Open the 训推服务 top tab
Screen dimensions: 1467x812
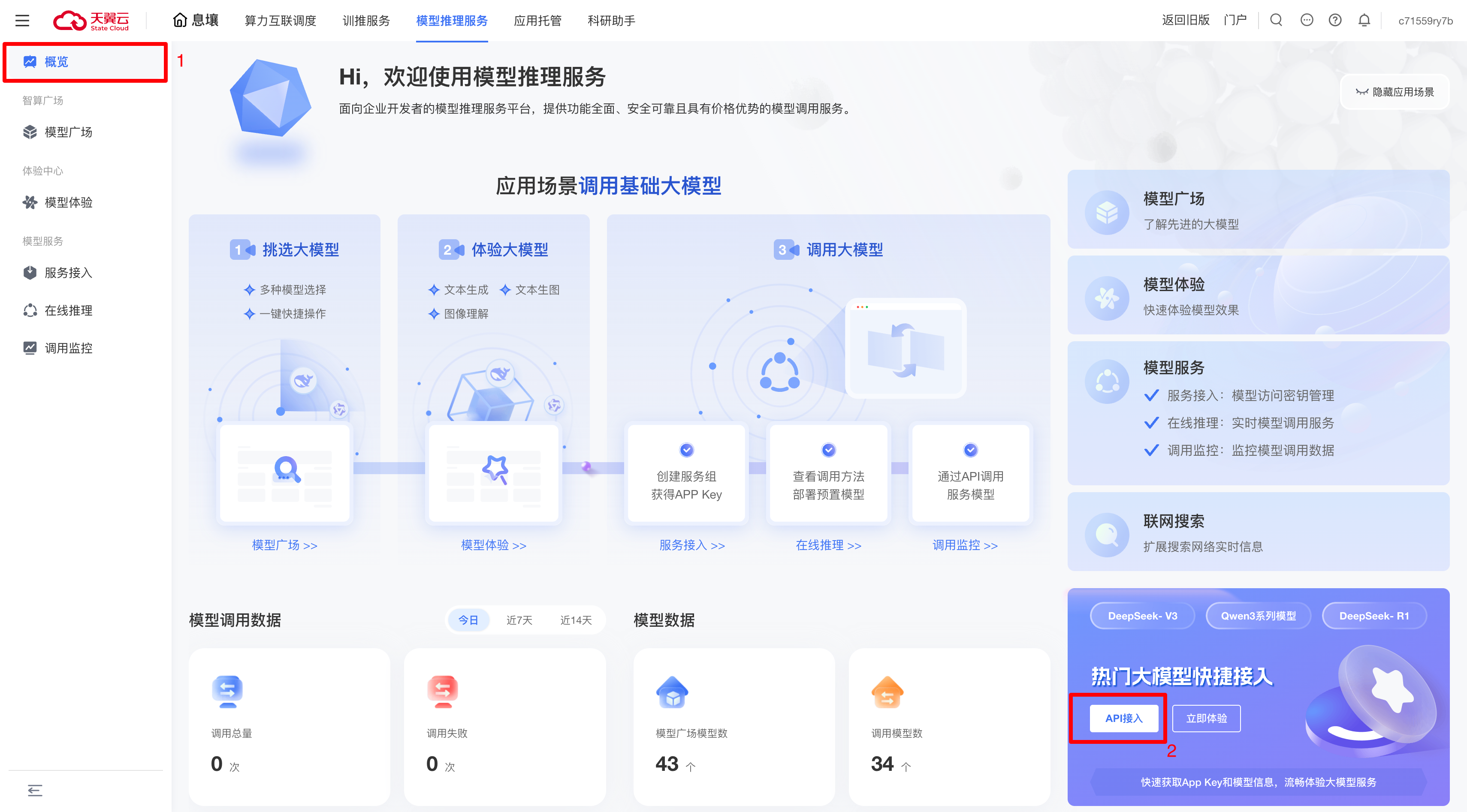pos(366,21)
